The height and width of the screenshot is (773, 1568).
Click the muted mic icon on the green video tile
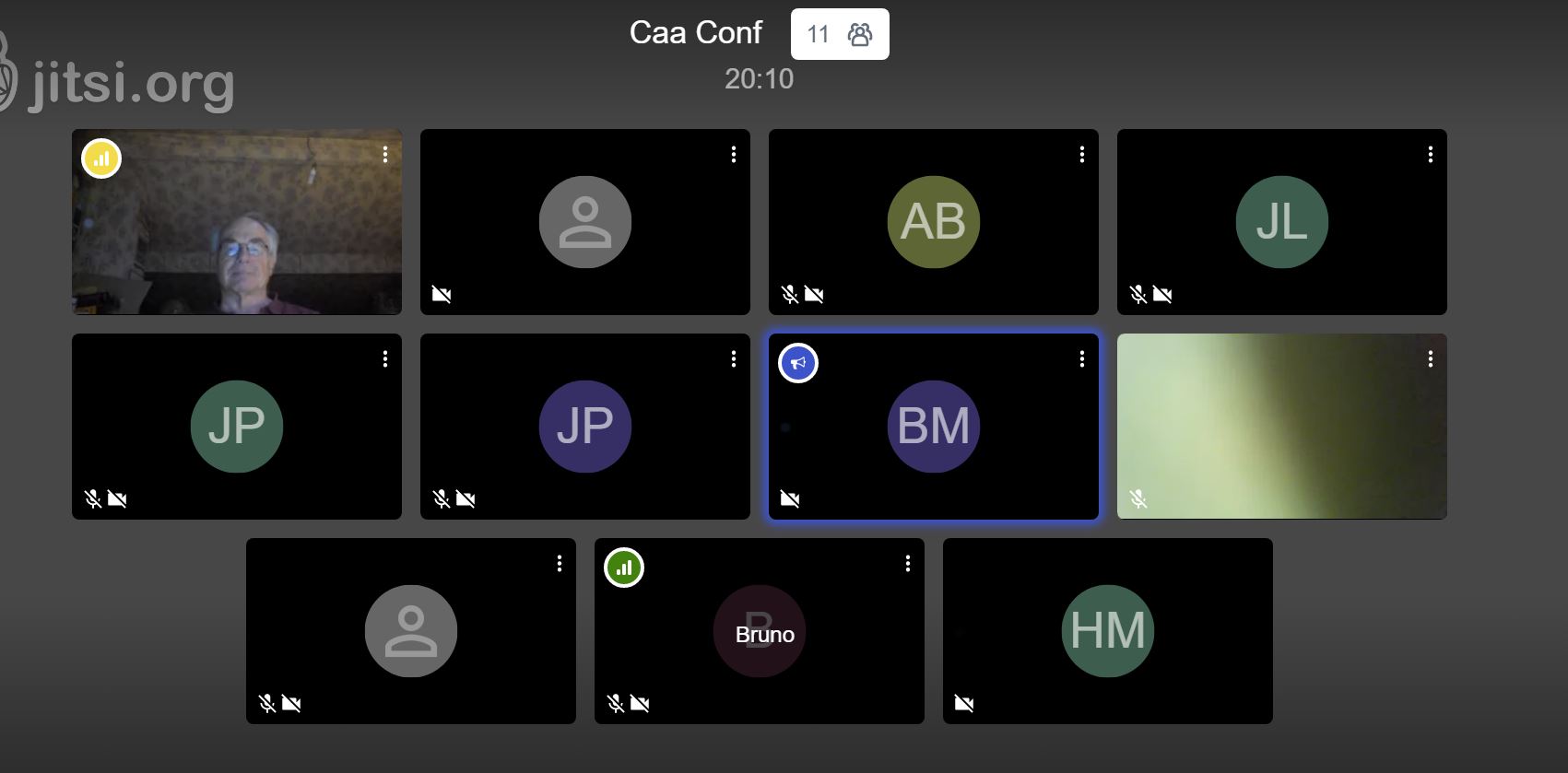click(x=1138, y=499)
